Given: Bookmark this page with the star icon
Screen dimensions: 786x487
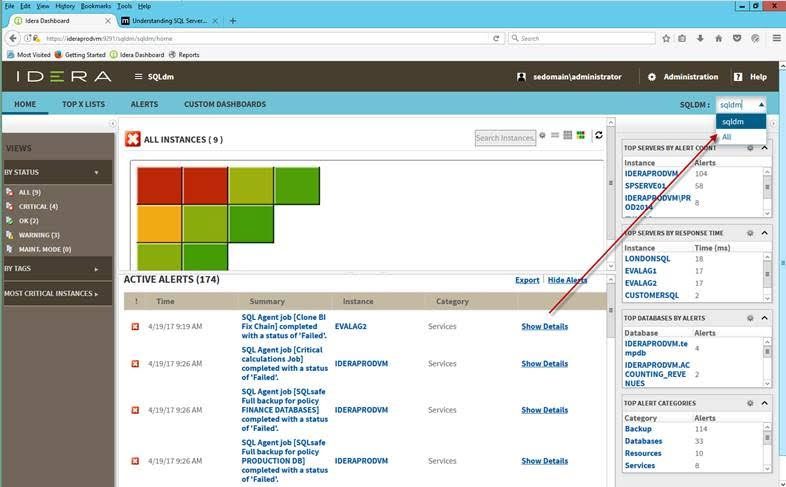Looking at the screenshot, I should 666,38.
